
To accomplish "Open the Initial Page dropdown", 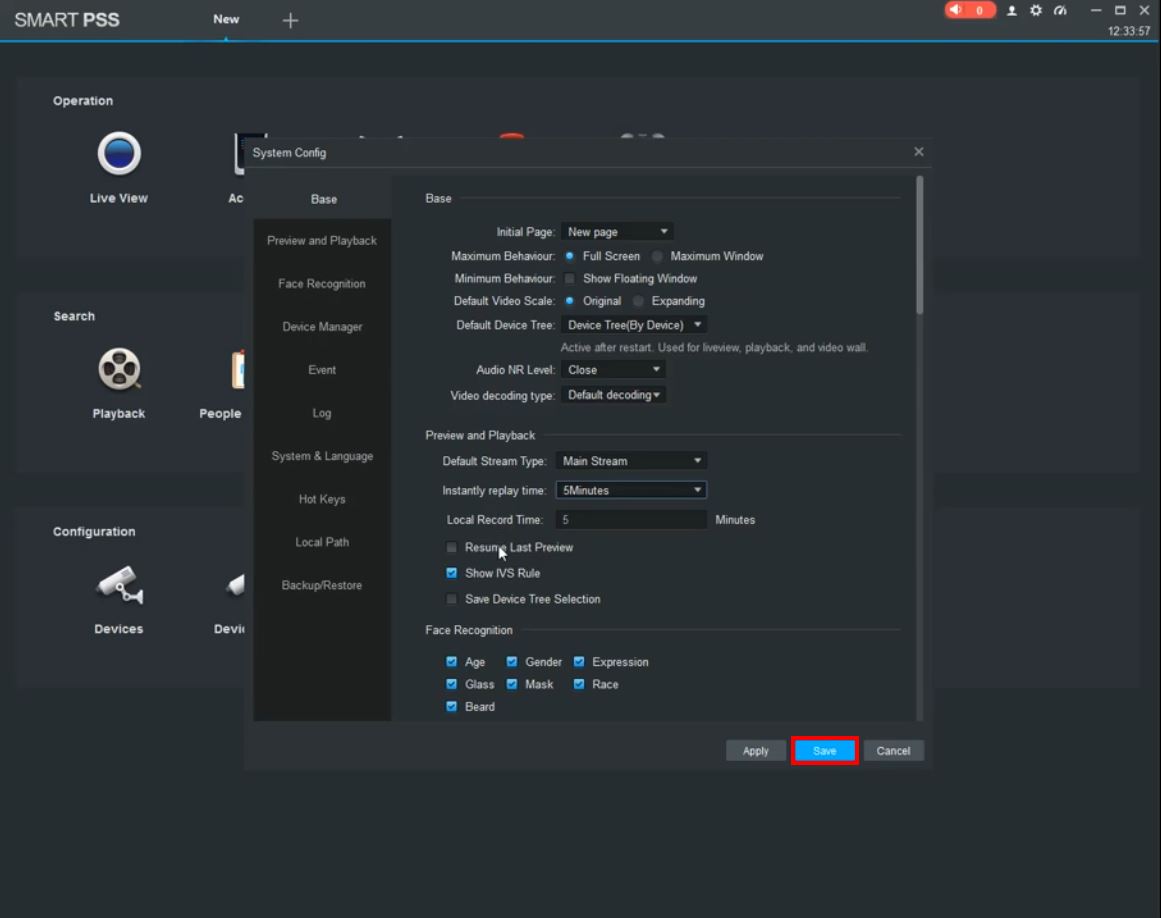I will coord(617,232).
